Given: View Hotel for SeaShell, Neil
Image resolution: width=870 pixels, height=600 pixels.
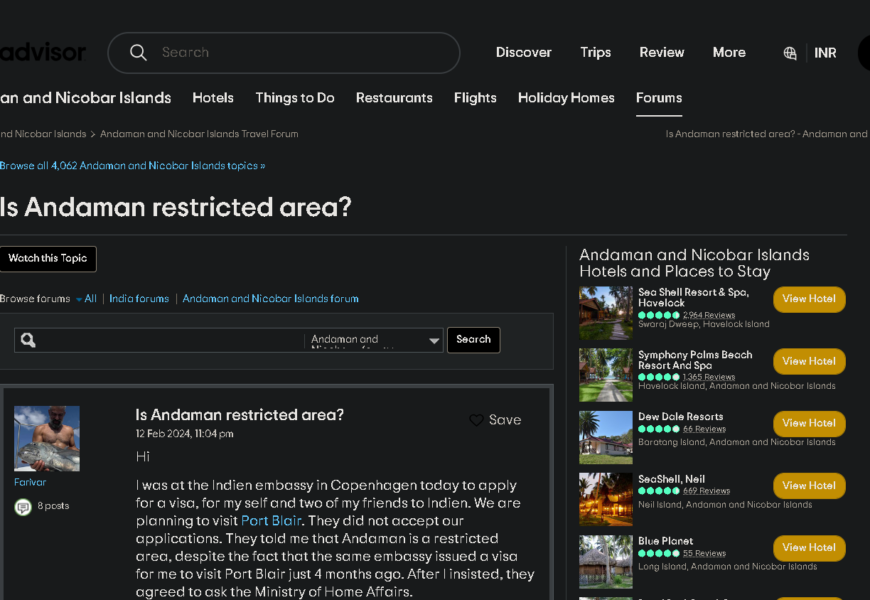Looking at the screenshot, I should [x=809, y=486].
